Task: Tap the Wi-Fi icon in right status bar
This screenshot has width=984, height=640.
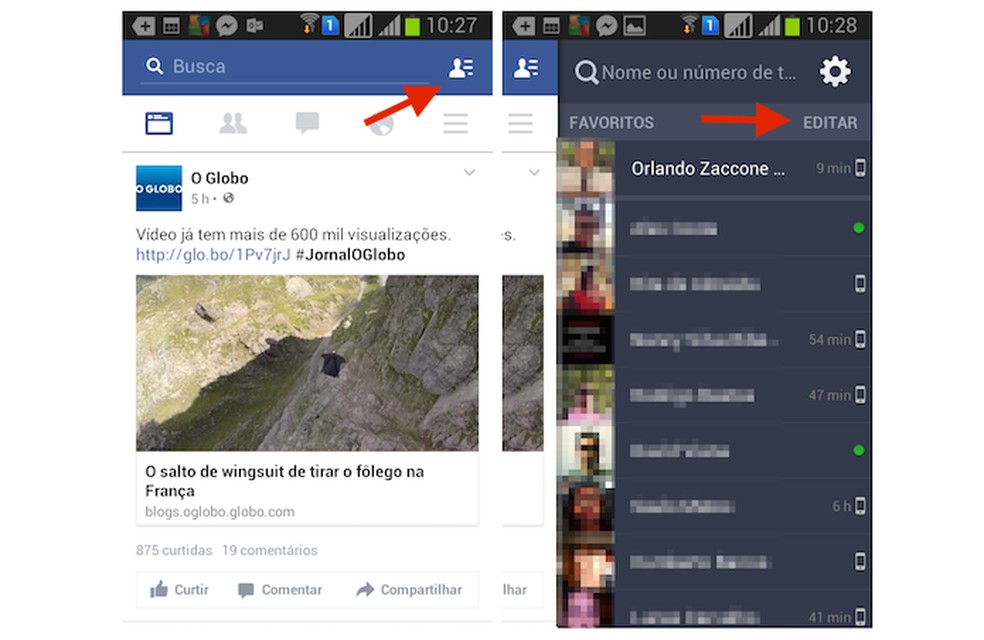Action: (689, 26)
